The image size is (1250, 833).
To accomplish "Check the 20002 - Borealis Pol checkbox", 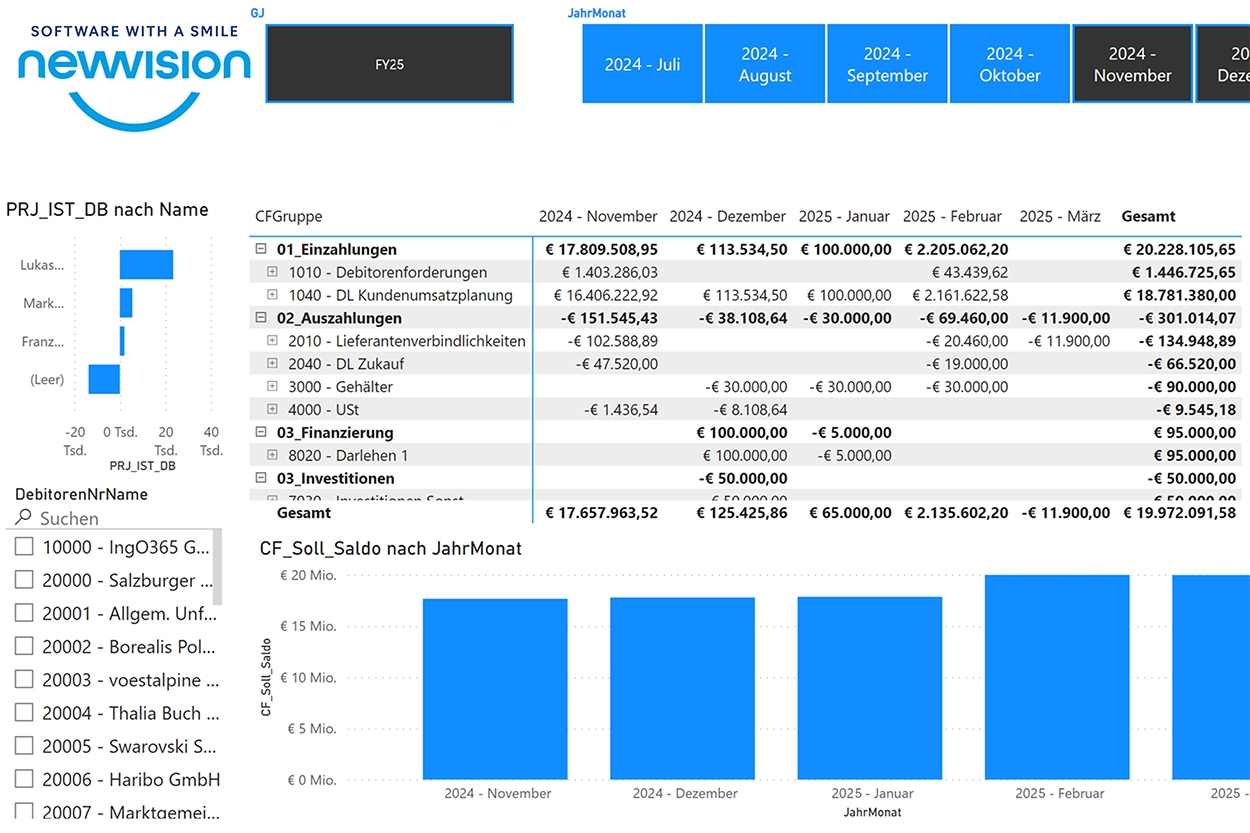I will 24,647.
